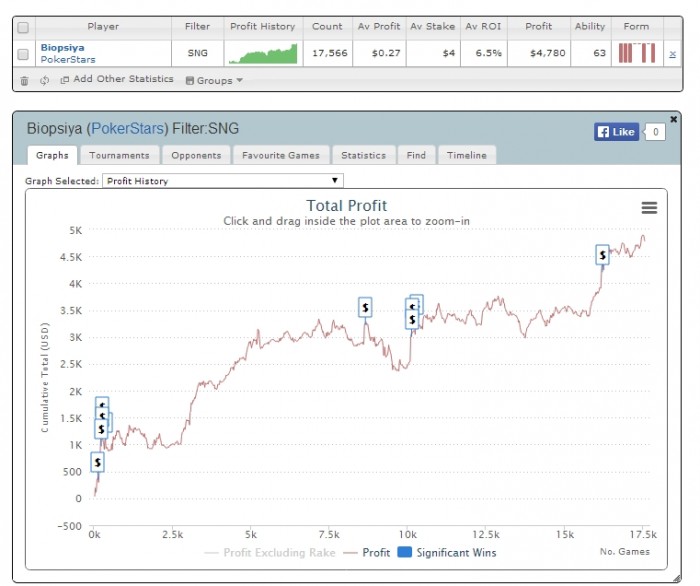Click the Player column header
This screenshot has width=700, height=586.
coord(103,26)
